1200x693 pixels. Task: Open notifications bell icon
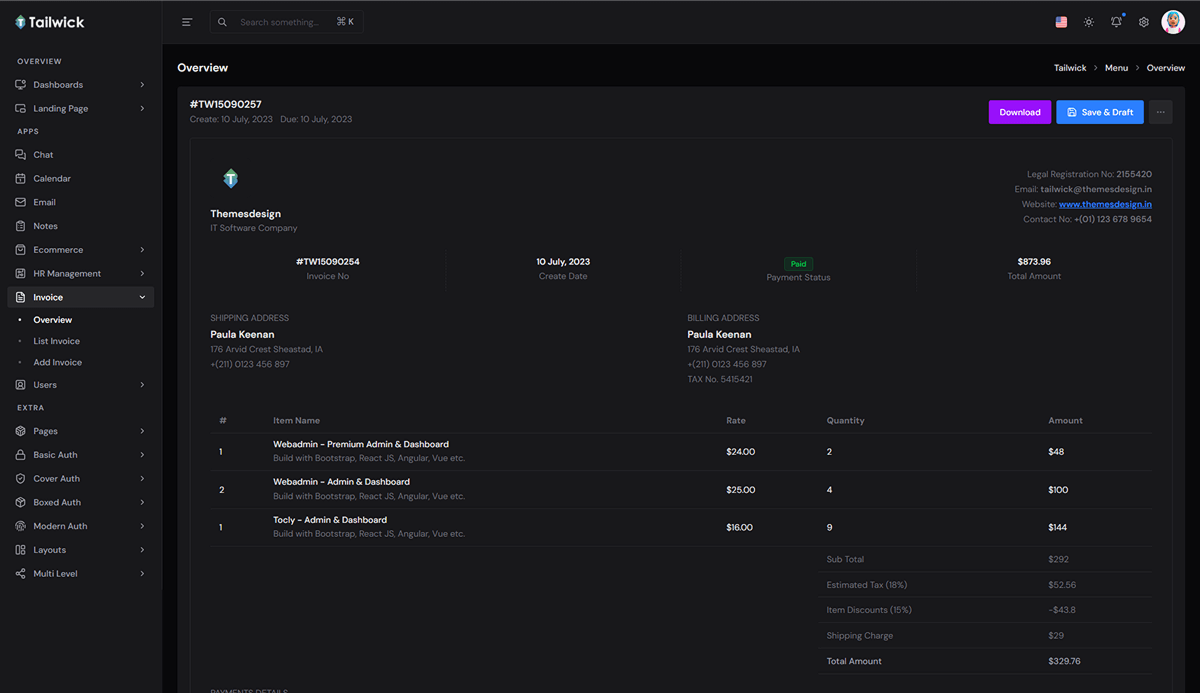click(x=1117, y=22)
